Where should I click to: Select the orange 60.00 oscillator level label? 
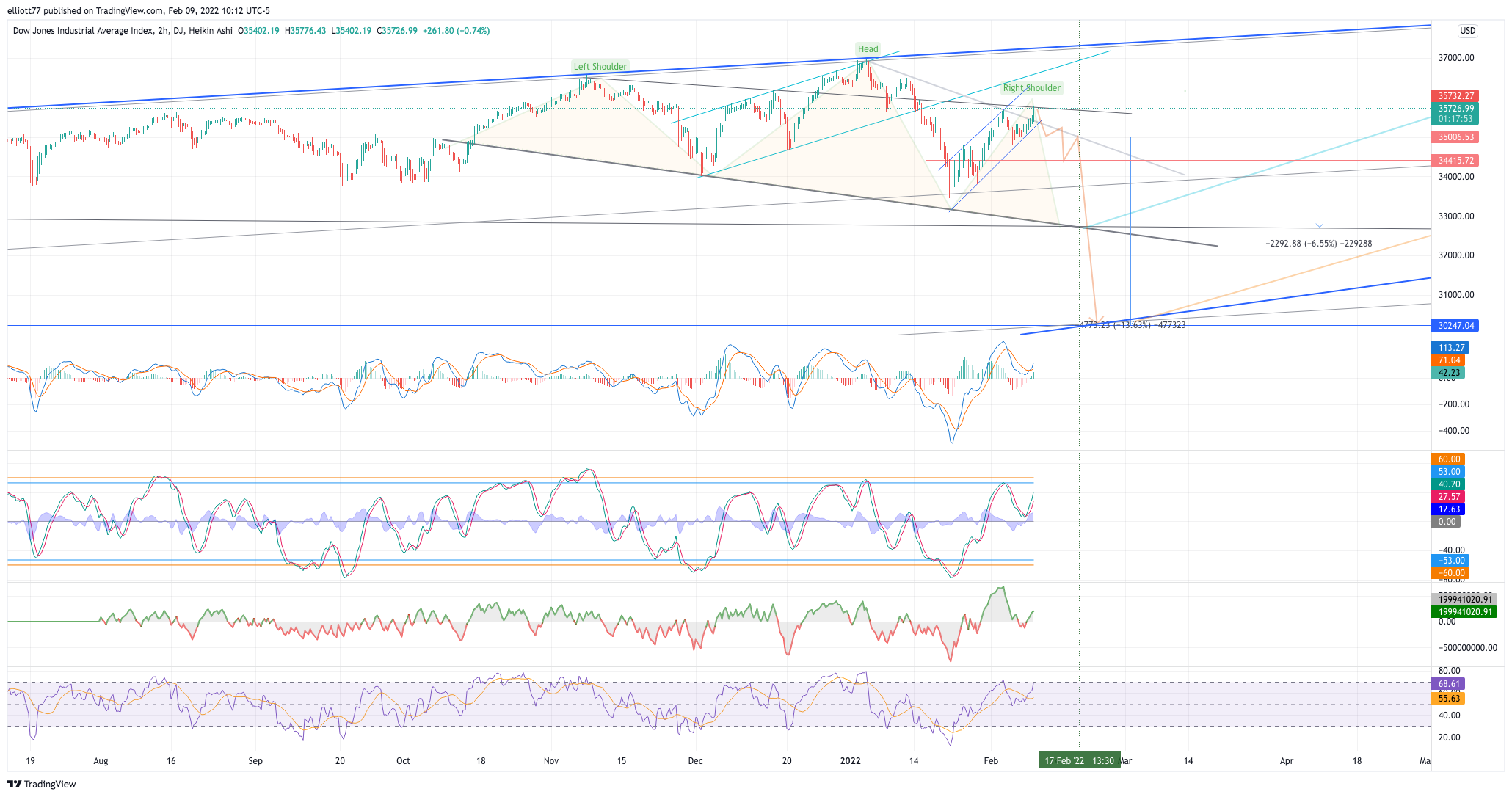tap(1448, 459)
